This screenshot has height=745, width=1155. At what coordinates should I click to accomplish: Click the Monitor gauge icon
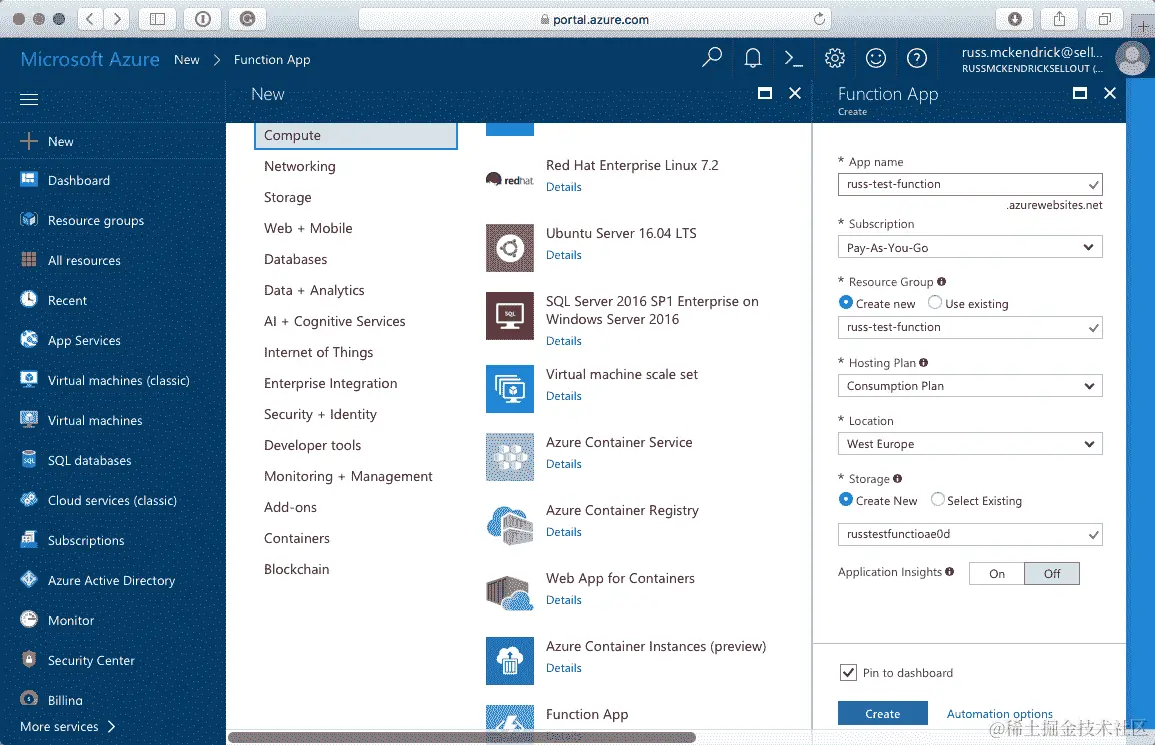[29, 619]
